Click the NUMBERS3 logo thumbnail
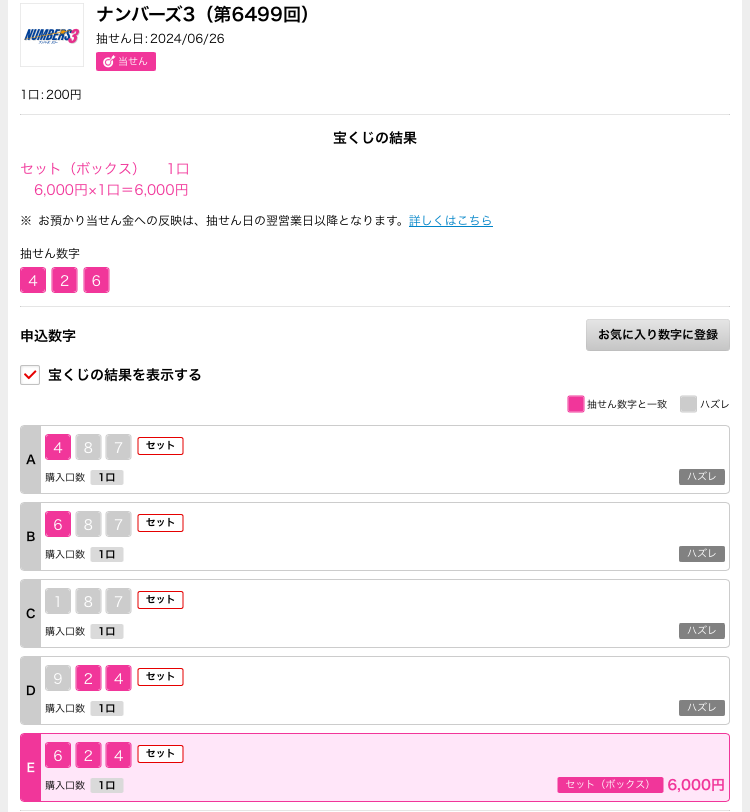 pos(52,35)
